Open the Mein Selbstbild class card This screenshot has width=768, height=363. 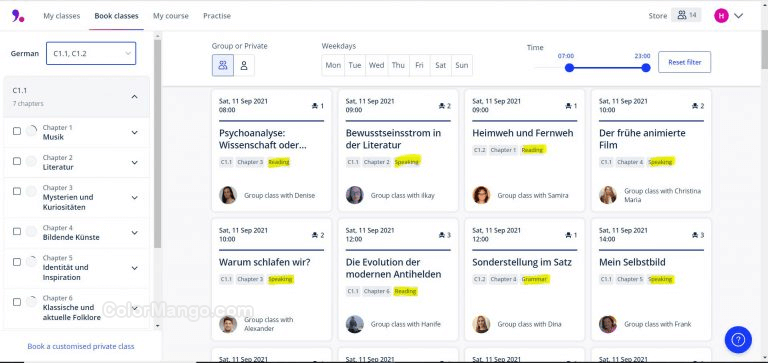pos(651,280)
